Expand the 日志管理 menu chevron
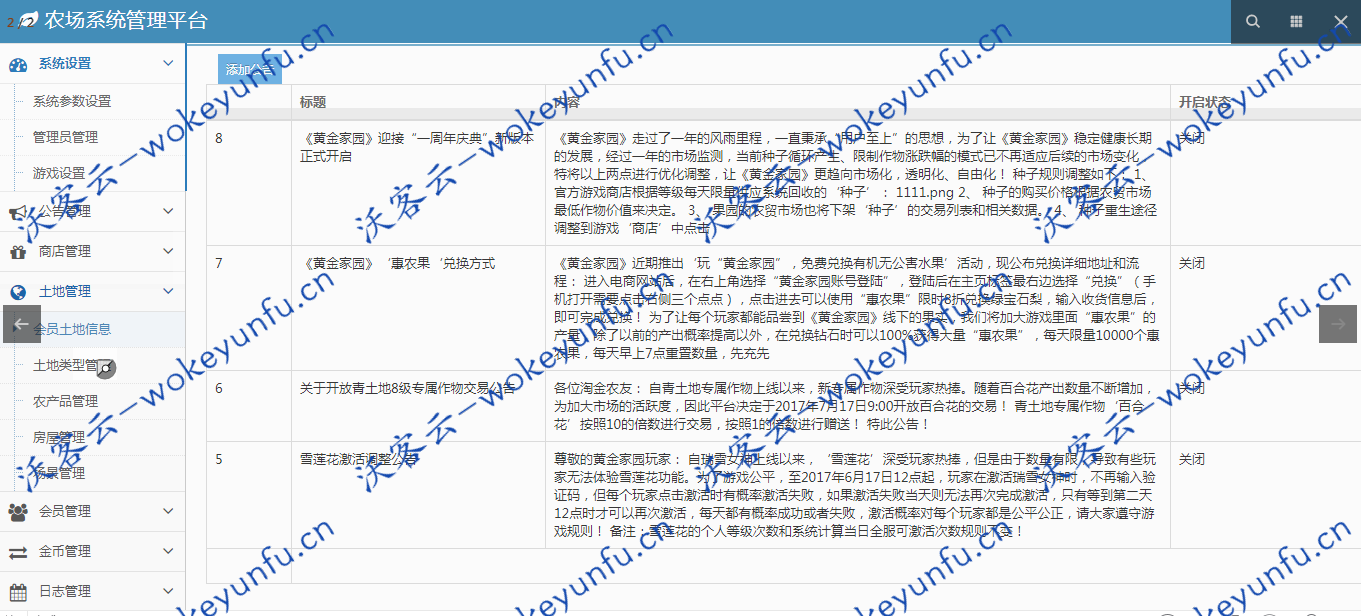The height and width of the screenshot is (616, 1361). (x=167, y=591)
